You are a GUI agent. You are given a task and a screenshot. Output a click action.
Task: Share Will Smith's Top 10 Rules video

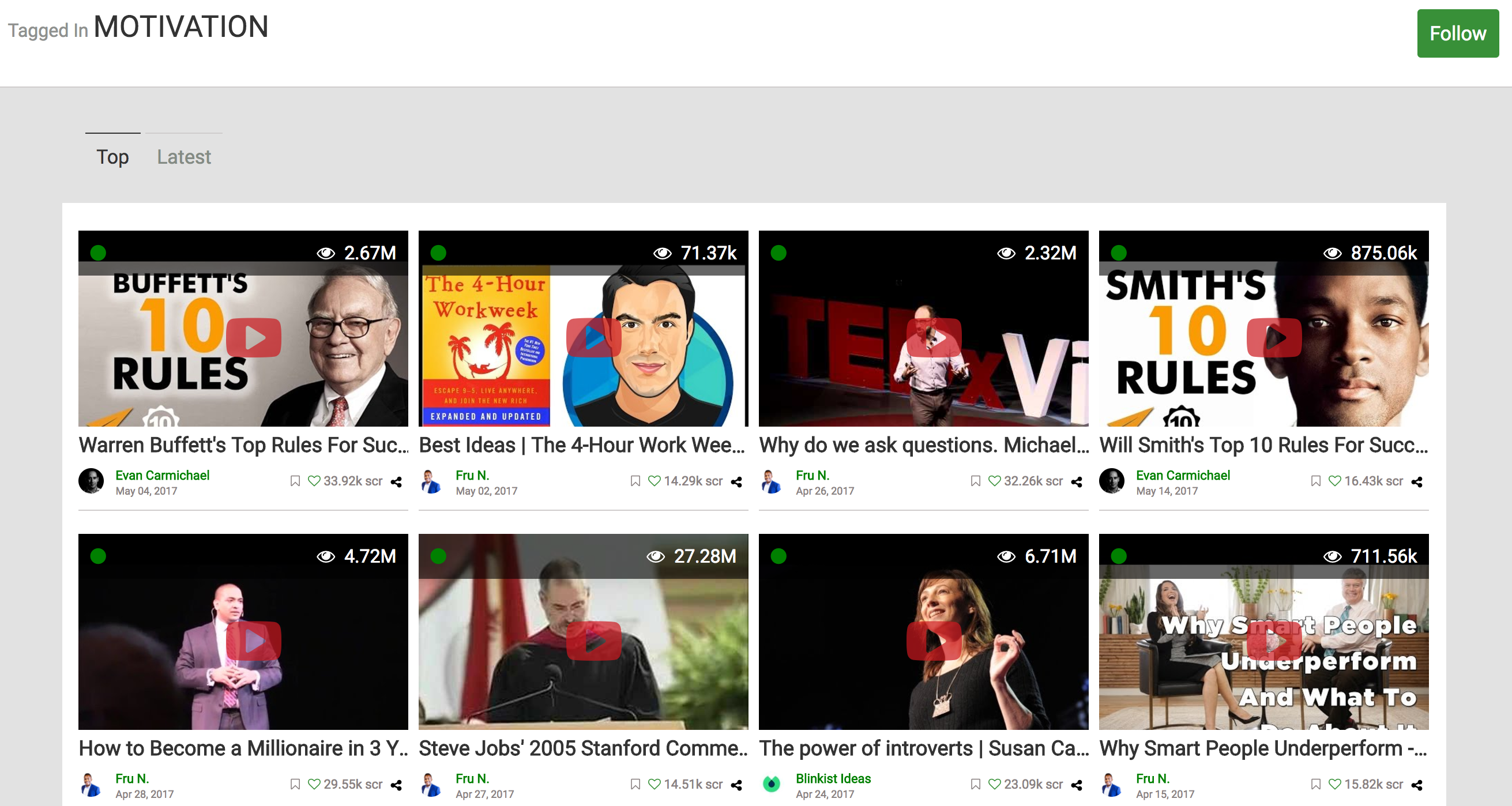(1417, 482)
